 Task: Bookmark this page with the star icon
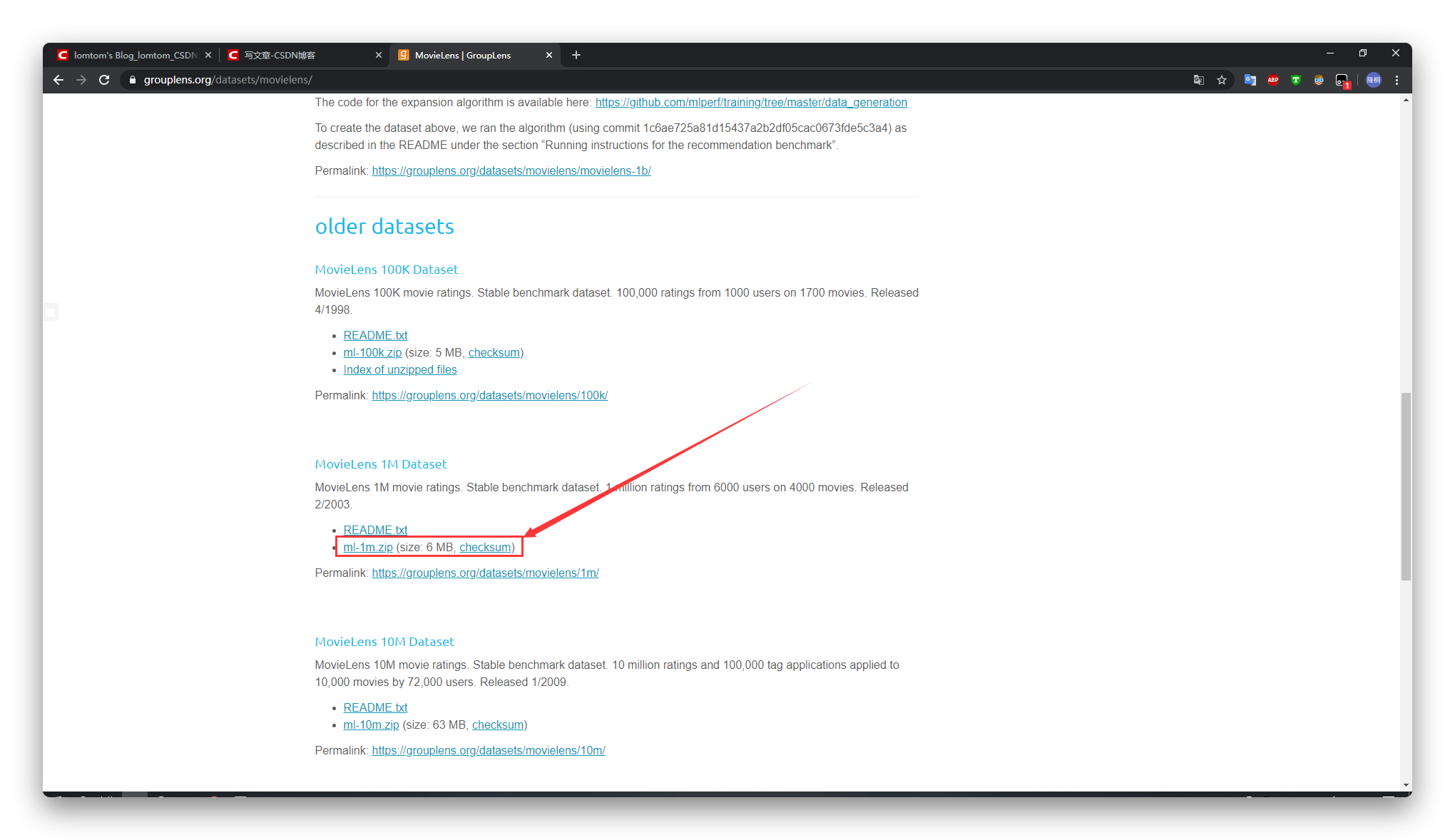tap(1222, 80)
